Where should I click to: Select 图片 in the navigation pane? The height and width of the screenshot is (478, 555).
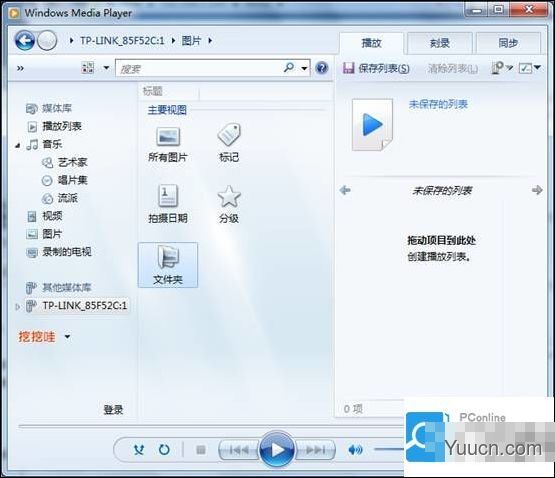coord(45,234)
